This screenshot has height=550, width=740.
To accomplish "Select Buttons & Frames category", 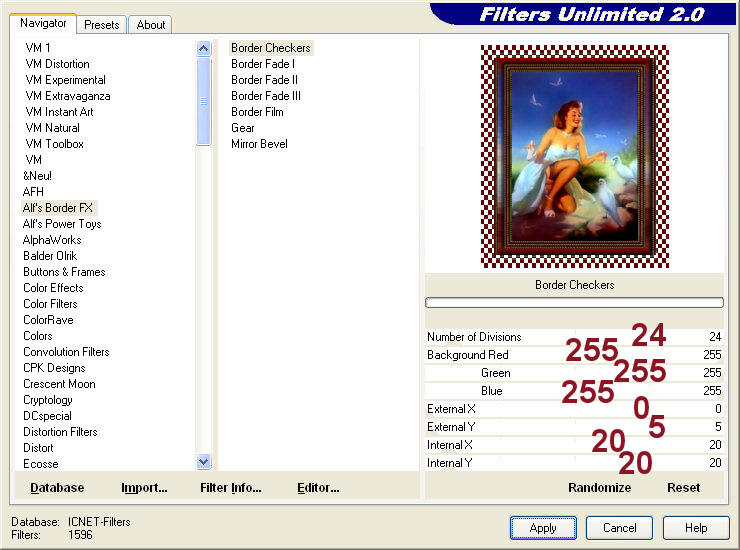I will tap(64, 272).
